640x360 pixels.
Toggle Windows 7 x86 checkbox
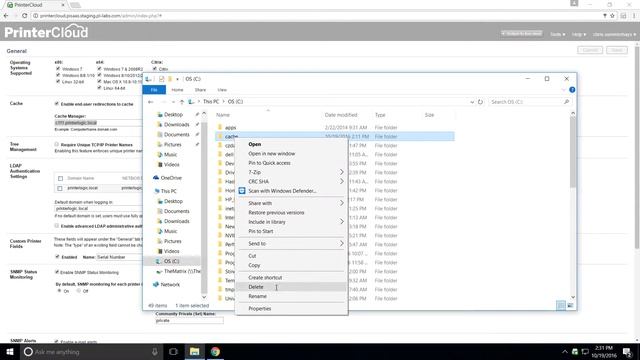pyautogui.click(x=58, y=69)
